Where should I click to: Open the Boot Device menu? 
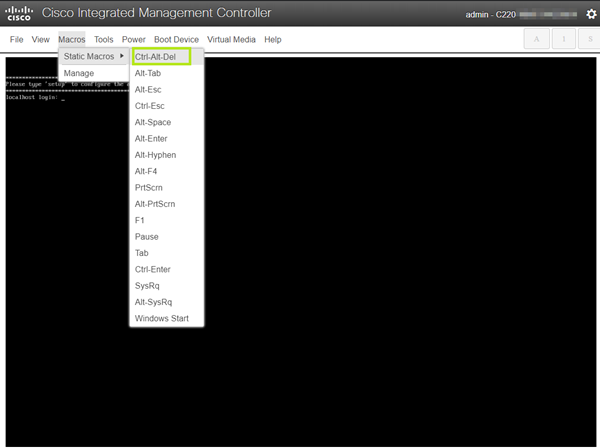click(176, 39)
